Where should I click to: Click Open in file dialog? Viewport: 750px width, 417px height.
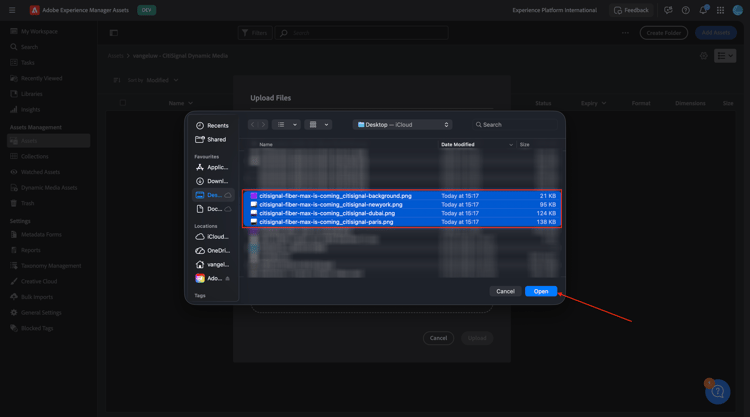coord(540,291)
